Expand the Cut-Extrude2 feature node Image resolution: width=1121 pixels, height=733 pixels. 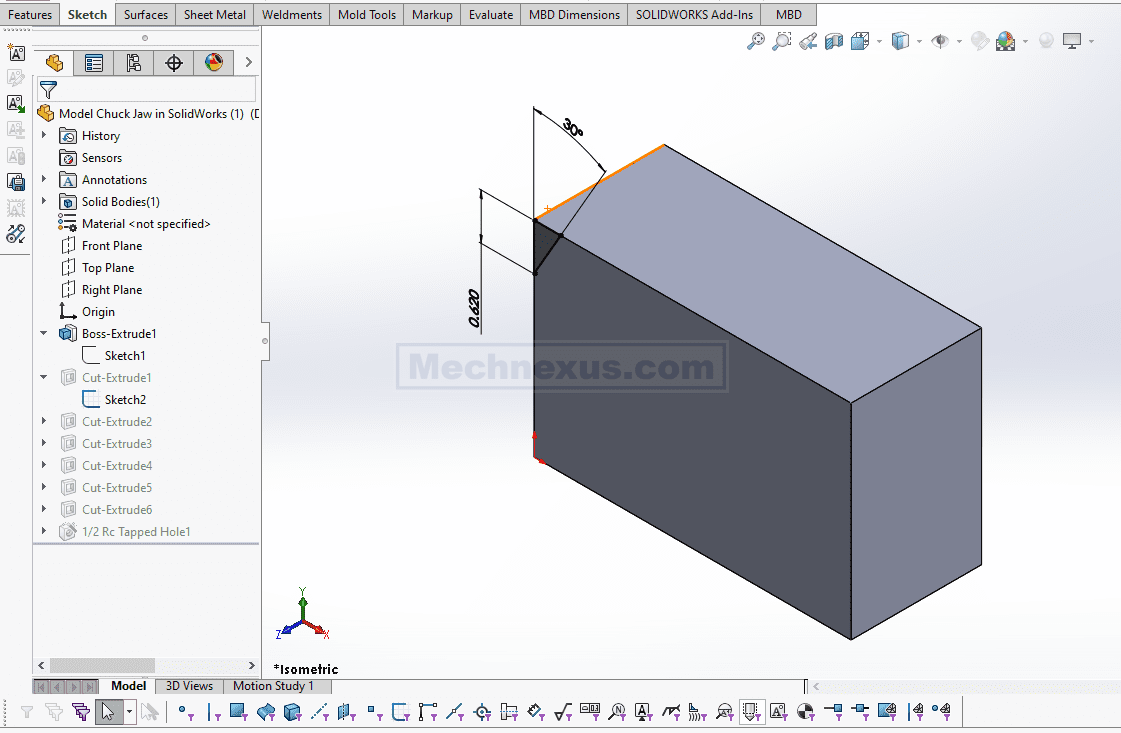(x=44, y=422)
